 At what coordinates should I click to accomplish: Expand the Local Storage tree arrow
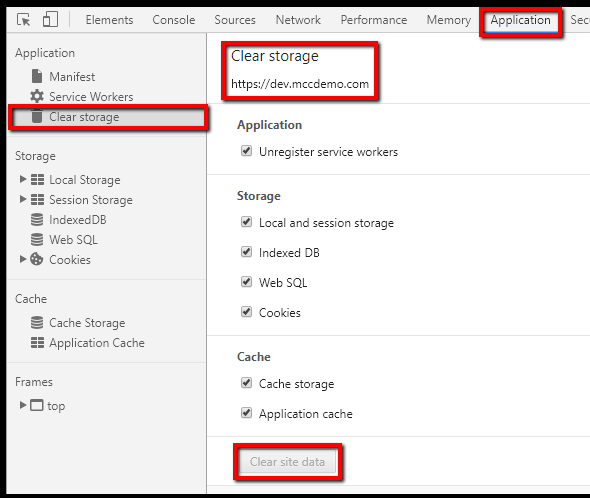23,179
